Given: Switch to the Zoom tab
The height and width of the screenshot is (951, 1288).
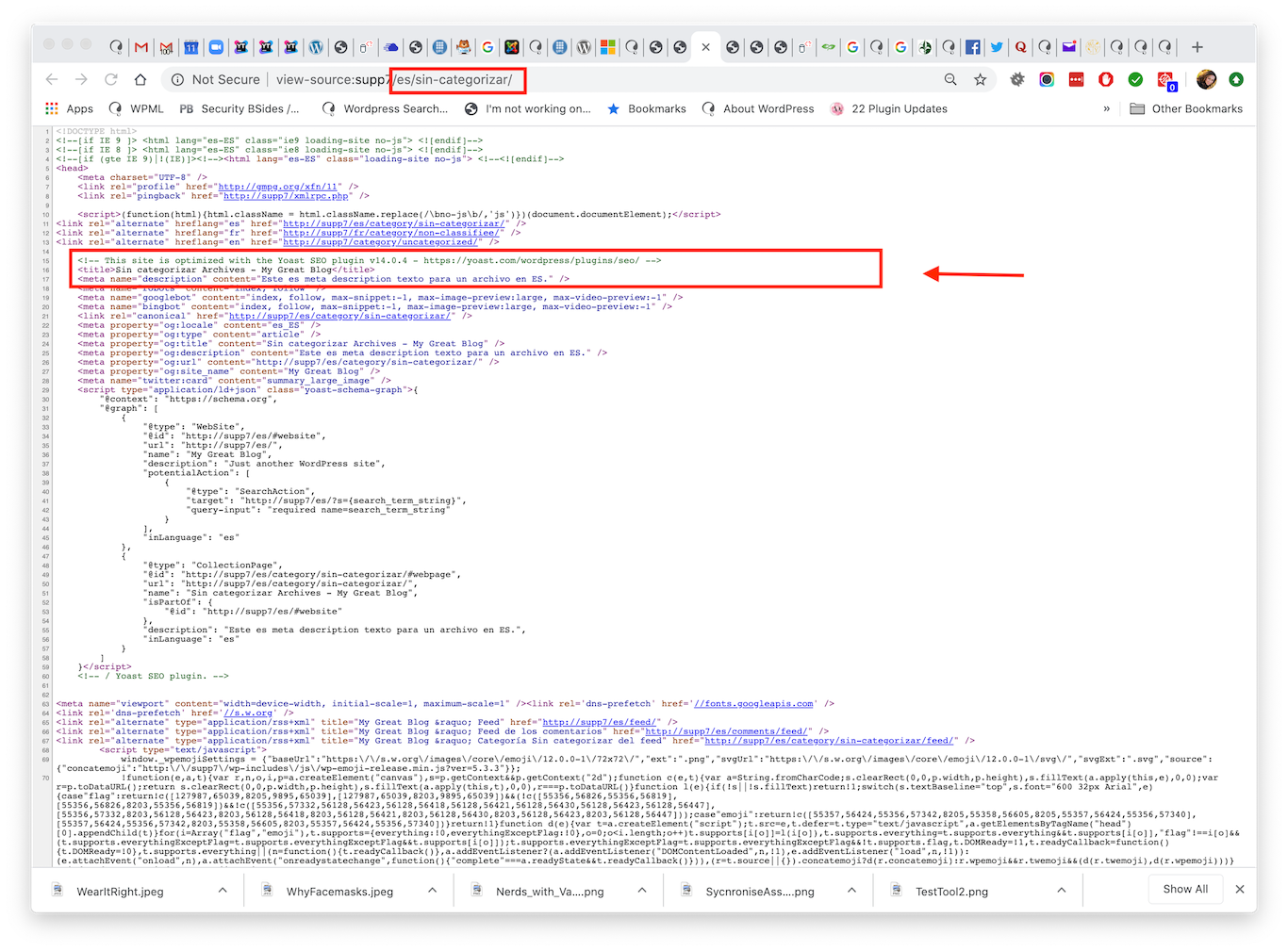Looking at the screenshot, I should (216, 47).
